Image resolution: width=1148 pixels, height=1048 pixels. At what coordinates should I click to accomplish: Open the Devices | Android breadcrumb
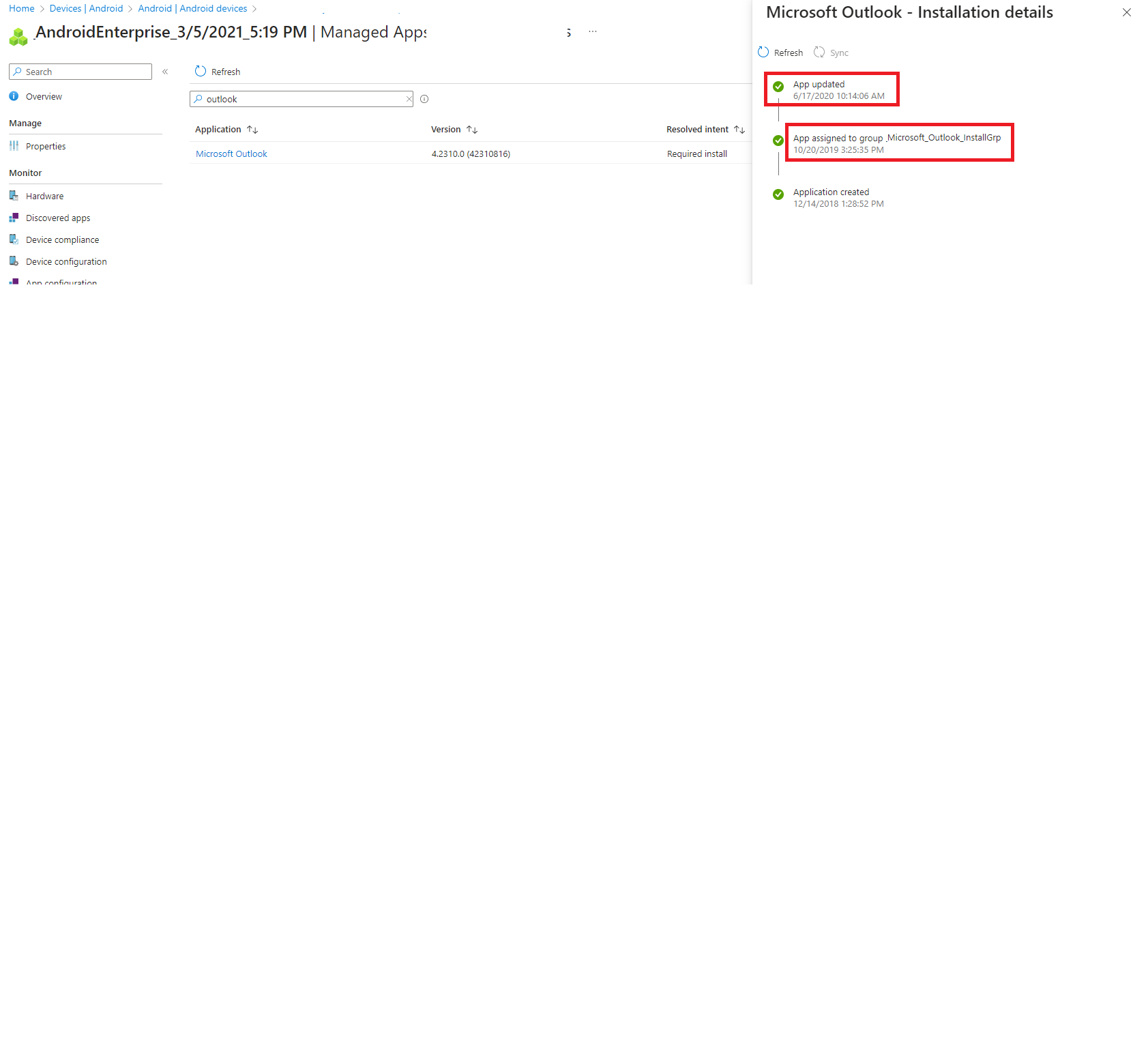pos(86,8)
